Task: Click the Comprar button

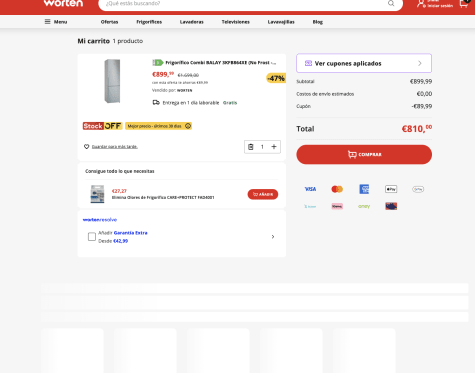Action: 364,154
